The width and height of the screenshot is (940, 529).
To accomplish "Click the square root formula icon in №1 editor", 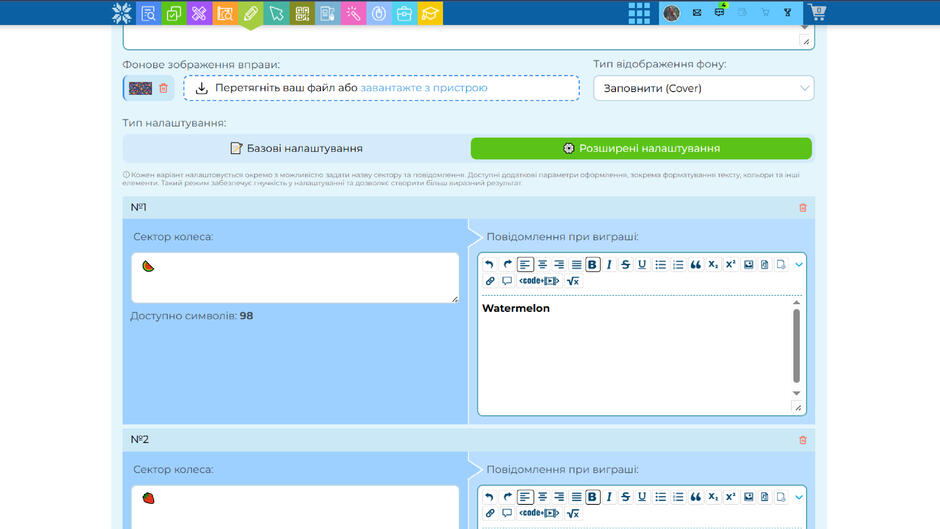I will pos(573,281).
